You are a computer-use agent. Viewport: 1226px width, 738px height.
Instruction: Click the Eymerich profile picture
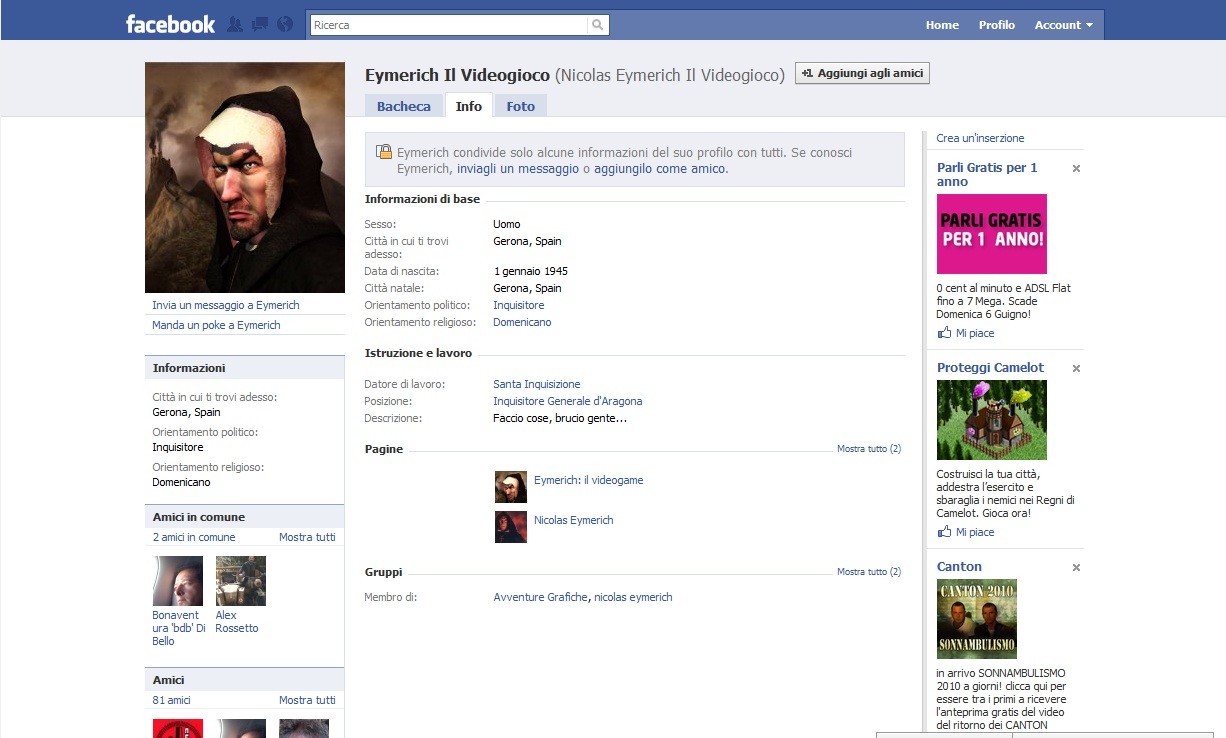click(245, 177)
